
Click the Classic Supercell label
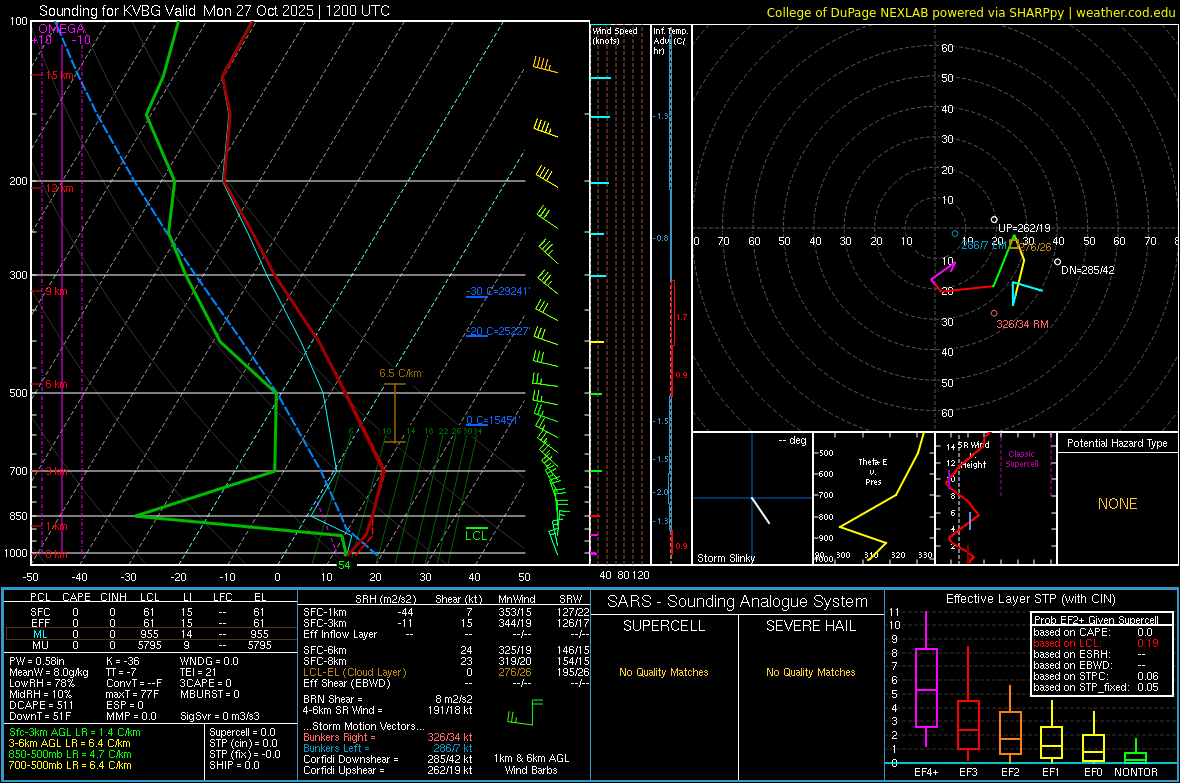(1021, 459)
